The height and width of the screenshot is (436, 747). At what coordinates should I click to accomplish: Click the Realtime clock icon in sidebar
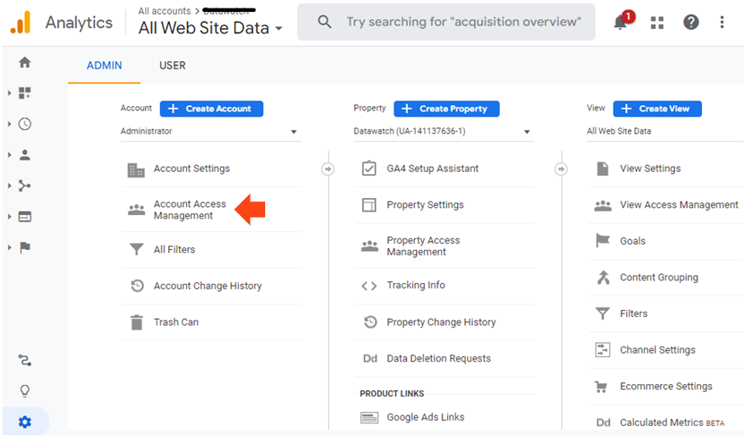coord(25,124)
